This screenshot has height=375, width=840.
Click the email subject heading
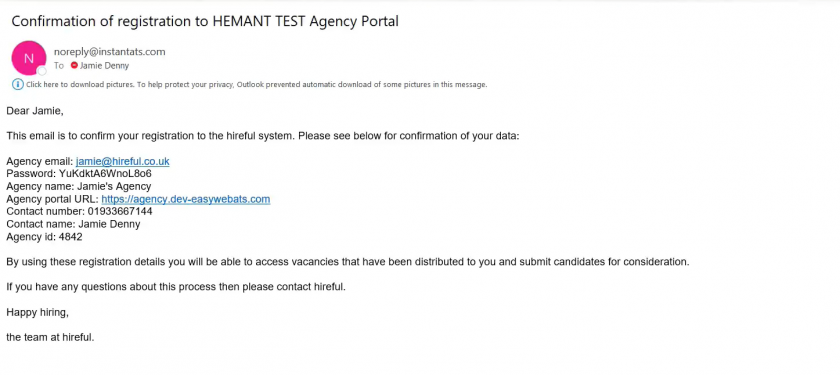click(x=205, y=21)
